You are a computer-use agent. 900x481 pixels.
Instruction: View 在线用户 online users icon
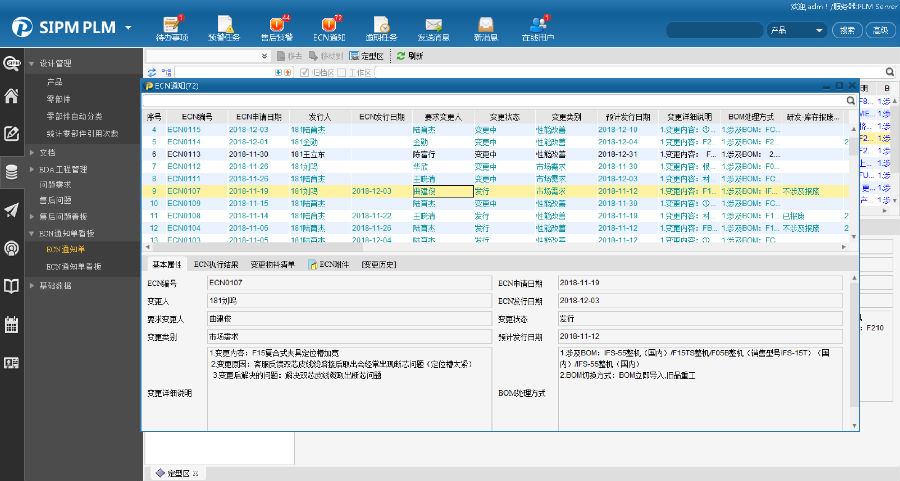(539, 25)
